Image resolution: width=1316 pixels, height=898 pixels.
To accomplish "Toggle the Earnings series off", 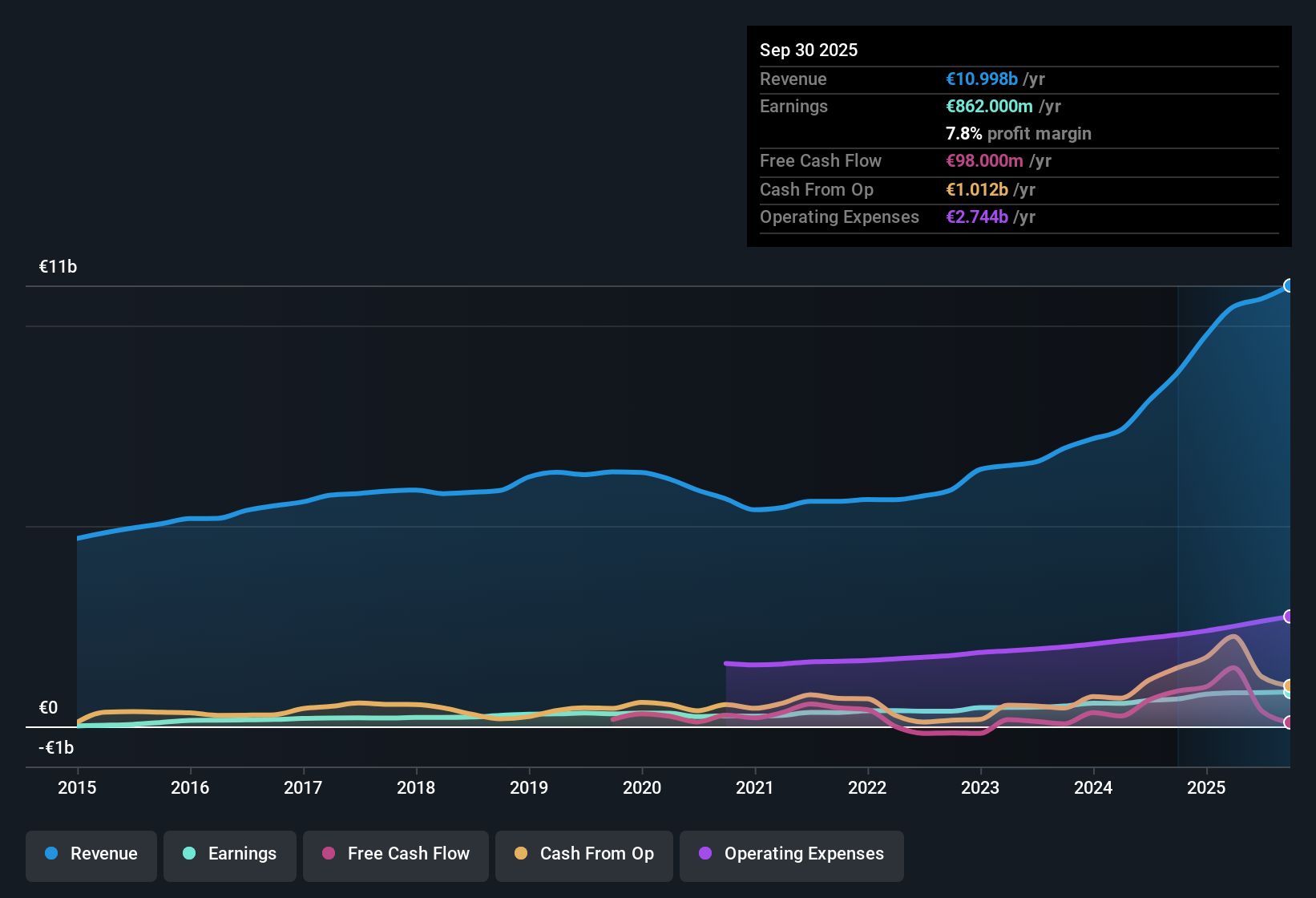I will [x=230, y=855].
